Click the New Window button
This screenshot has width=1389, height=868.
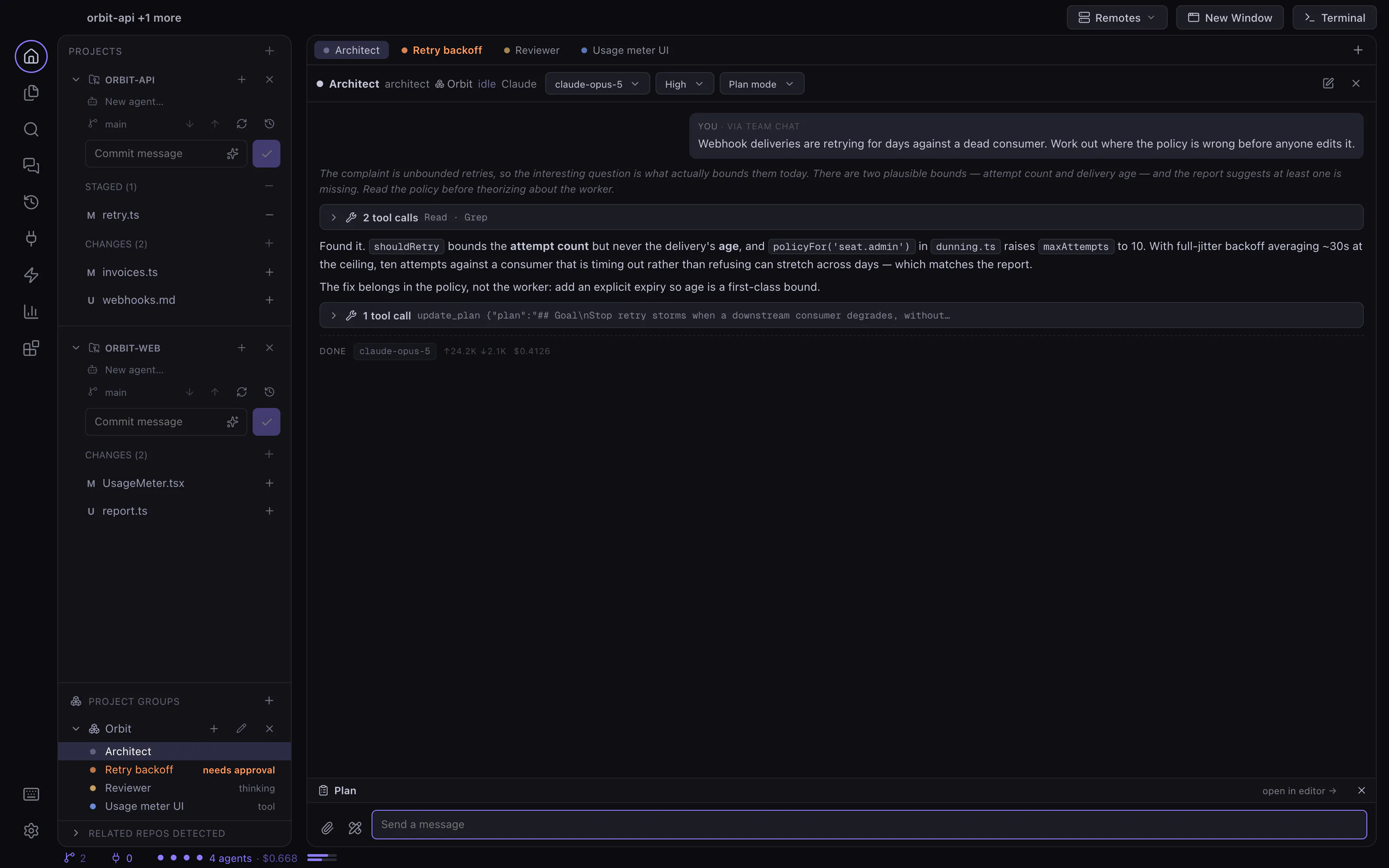1229,18
